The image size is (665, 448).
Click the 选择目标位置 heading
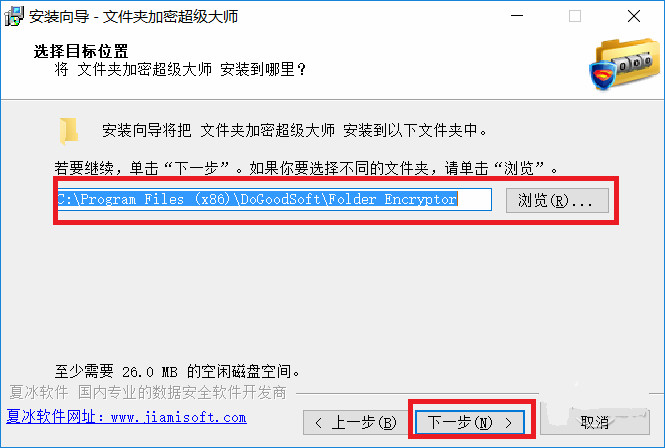(x=81, y=51)
